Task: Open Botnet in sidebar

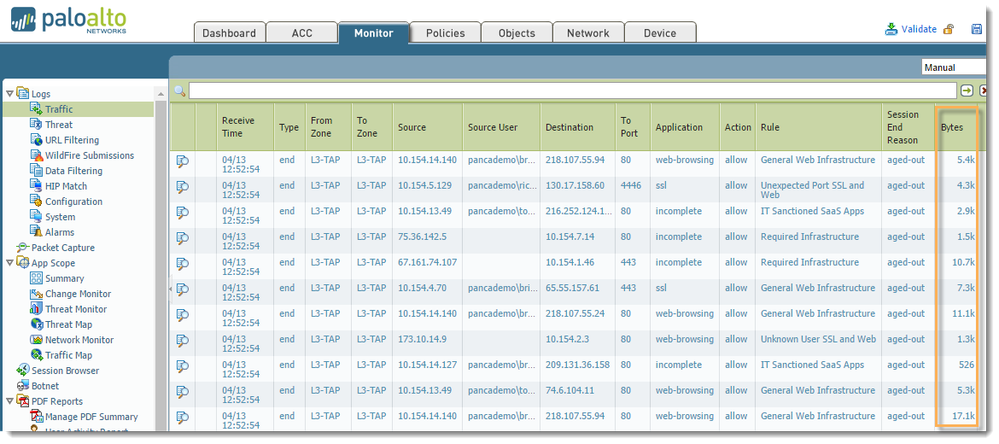Action: 45,385
